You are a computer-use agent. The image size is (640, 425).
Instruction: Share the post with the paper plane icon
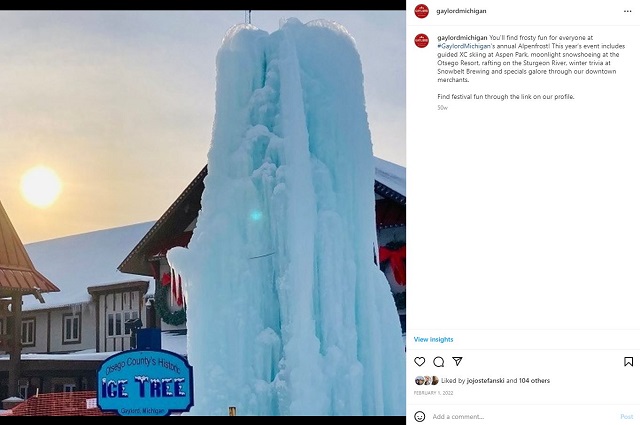(457, 361)
